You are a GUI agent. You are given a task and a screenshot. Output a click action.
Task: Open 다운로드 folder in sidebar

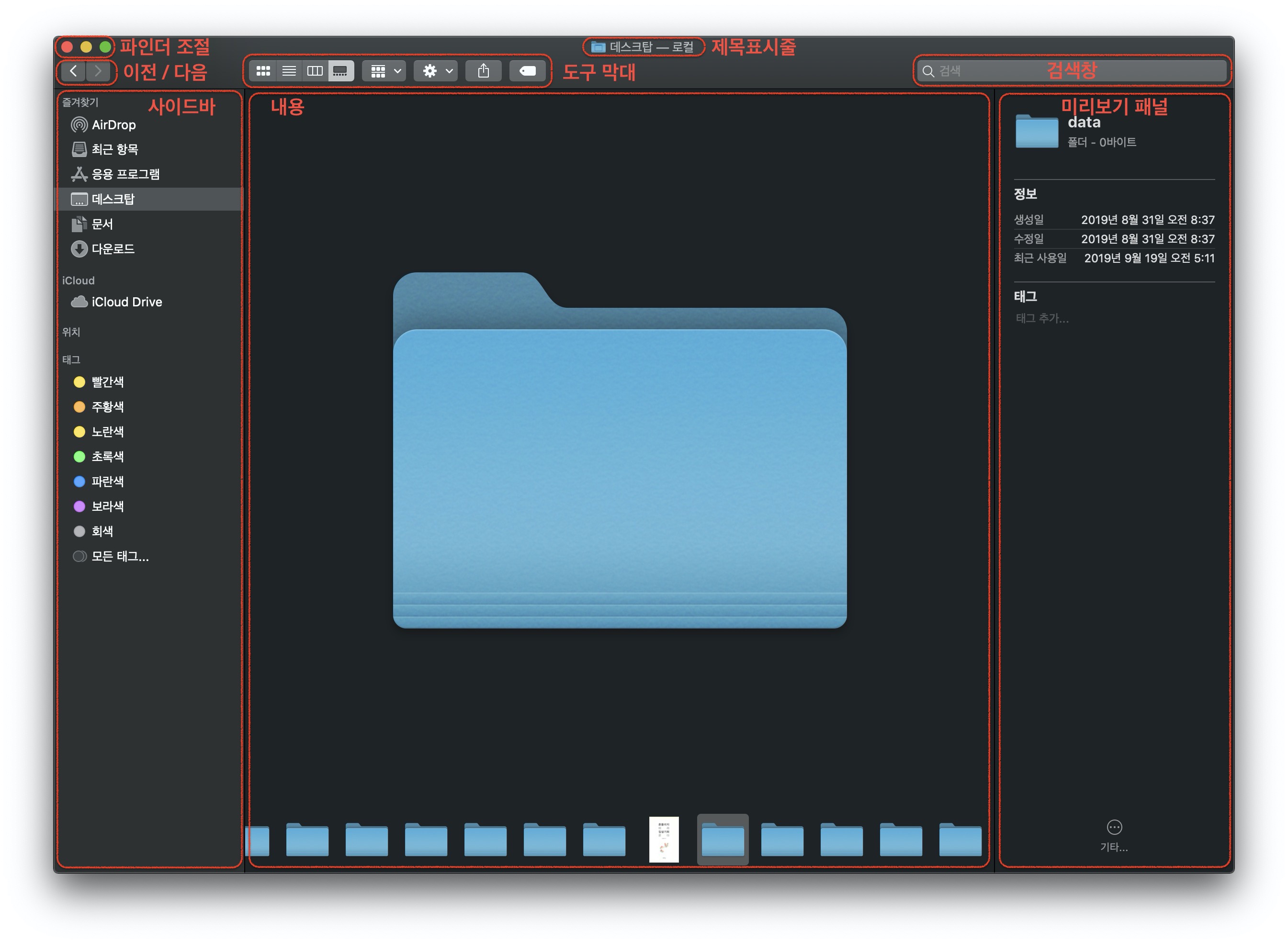click(x=113, y=248)
